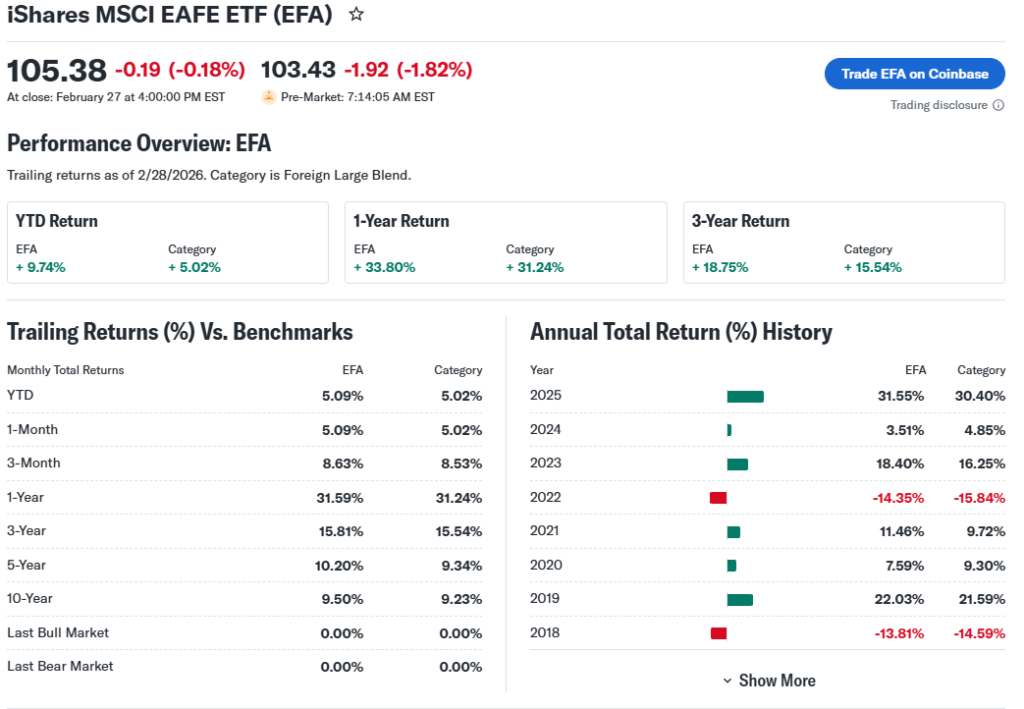The height and width of the screenshot is (709, 1024).
Task: Click the small 2024 return bar
Action: [x=729, y=430]
